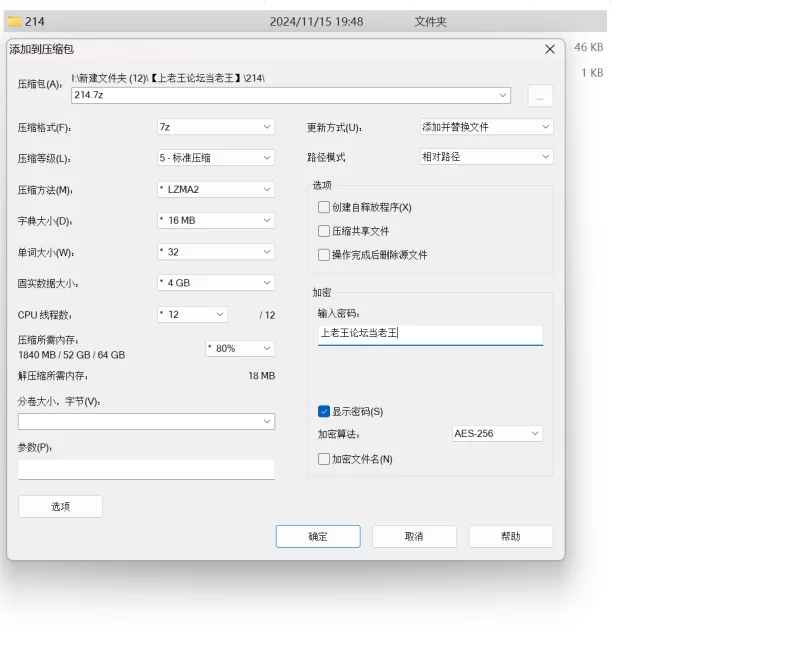Close the 添加到压缩包 dialog

[x=549, y=49]
